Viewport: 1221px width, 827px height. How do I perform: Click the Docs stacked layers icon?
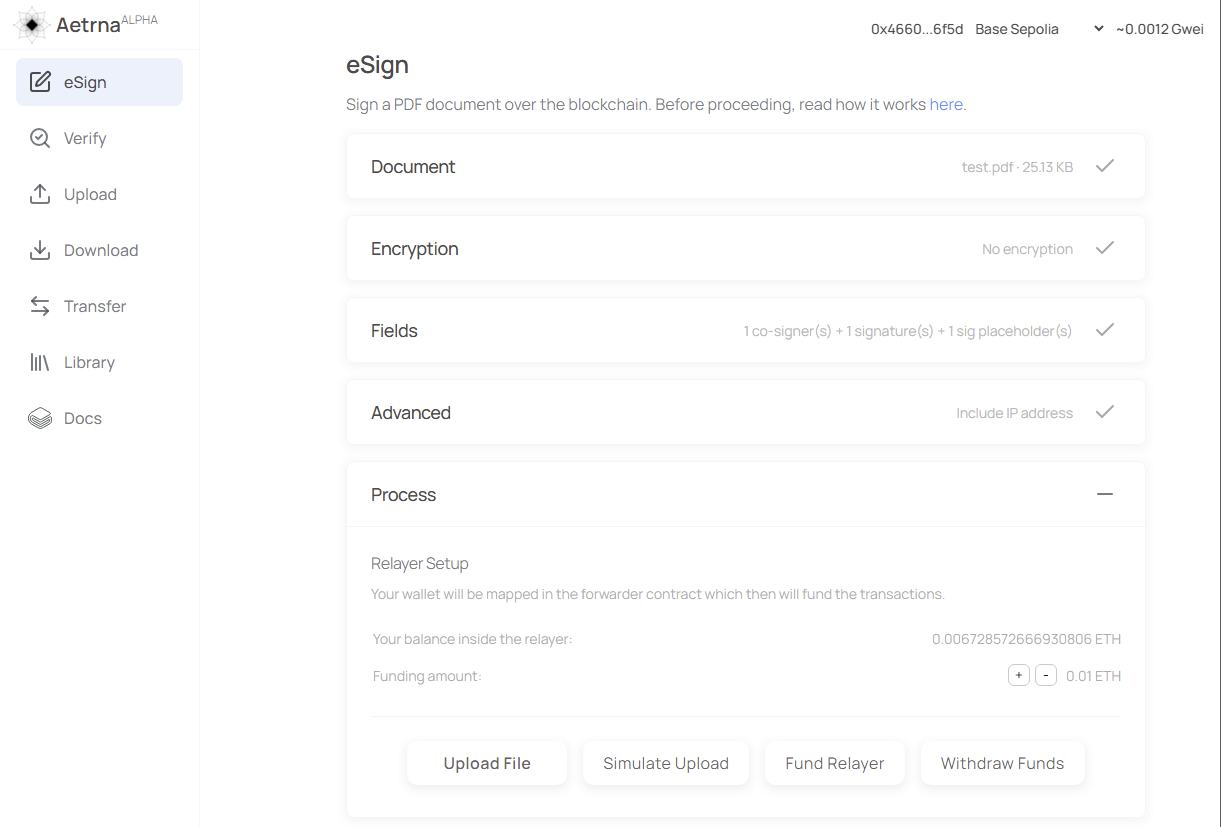[40, 418]
